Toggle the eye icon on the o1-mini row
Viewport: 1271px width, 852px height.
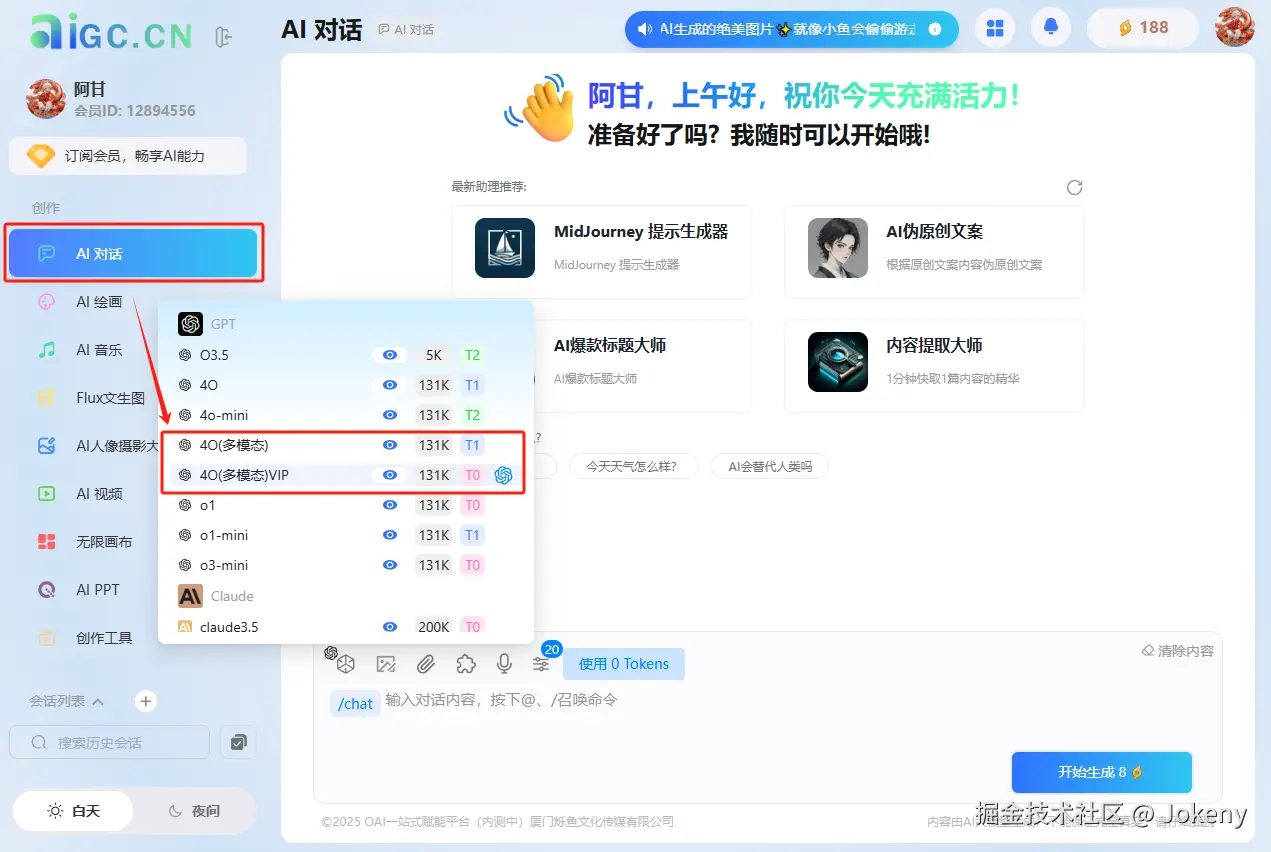[x=390, y=535]
